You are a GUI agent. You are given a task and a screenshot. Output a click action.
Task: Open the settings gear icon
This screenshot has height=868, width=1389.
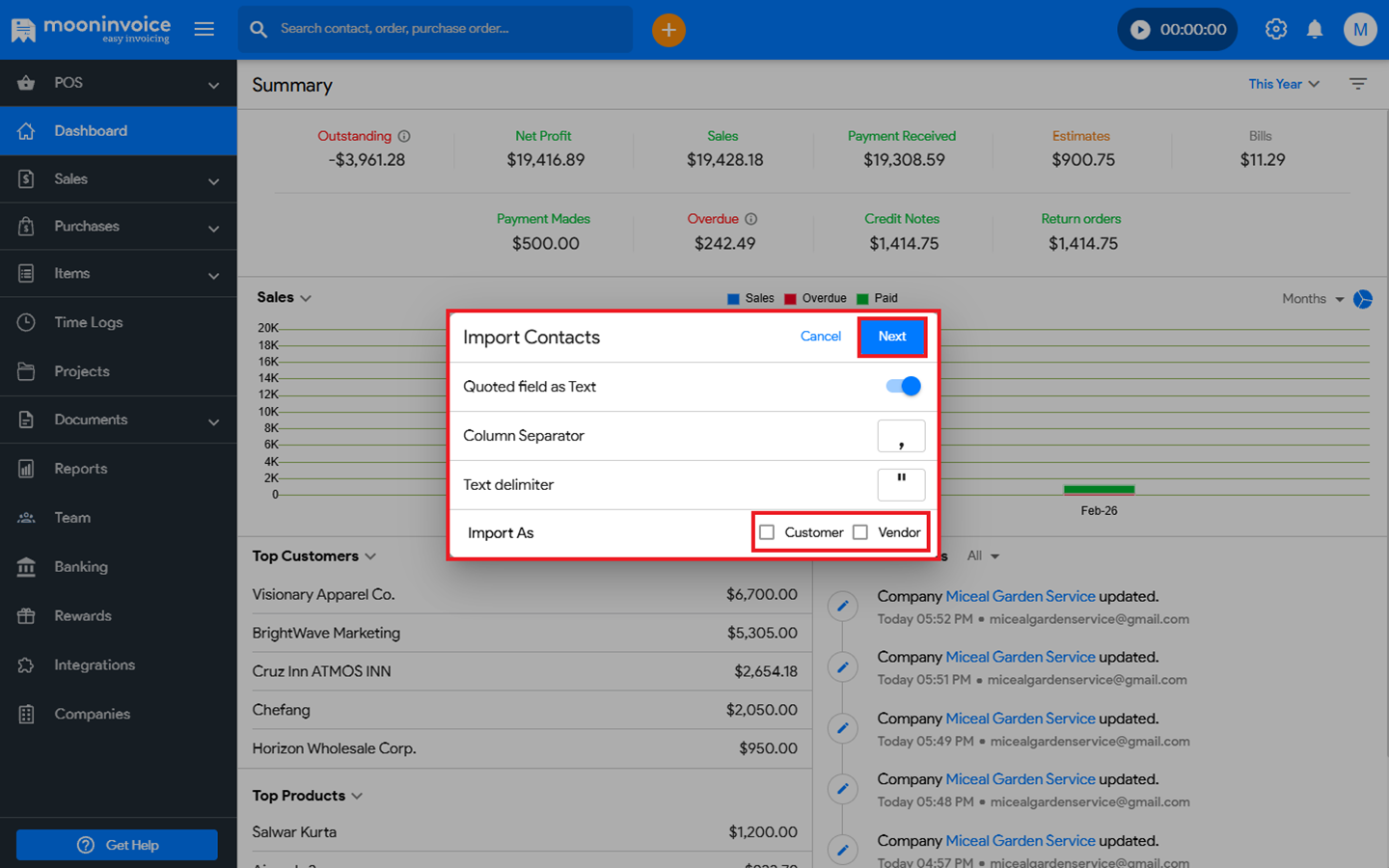tap(1275, 30)
